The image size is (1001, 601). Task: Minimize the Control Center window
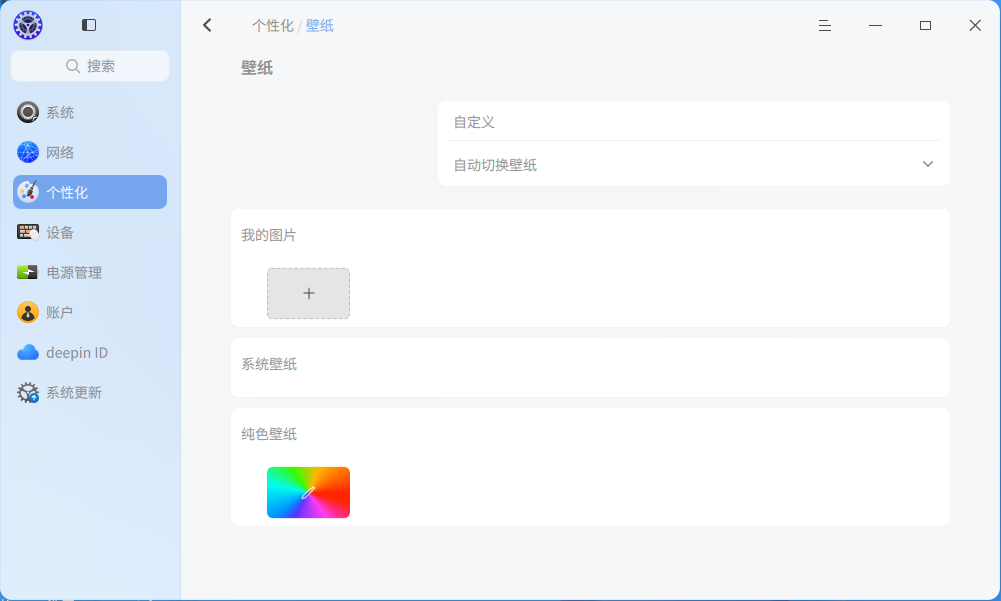point(875,26)
